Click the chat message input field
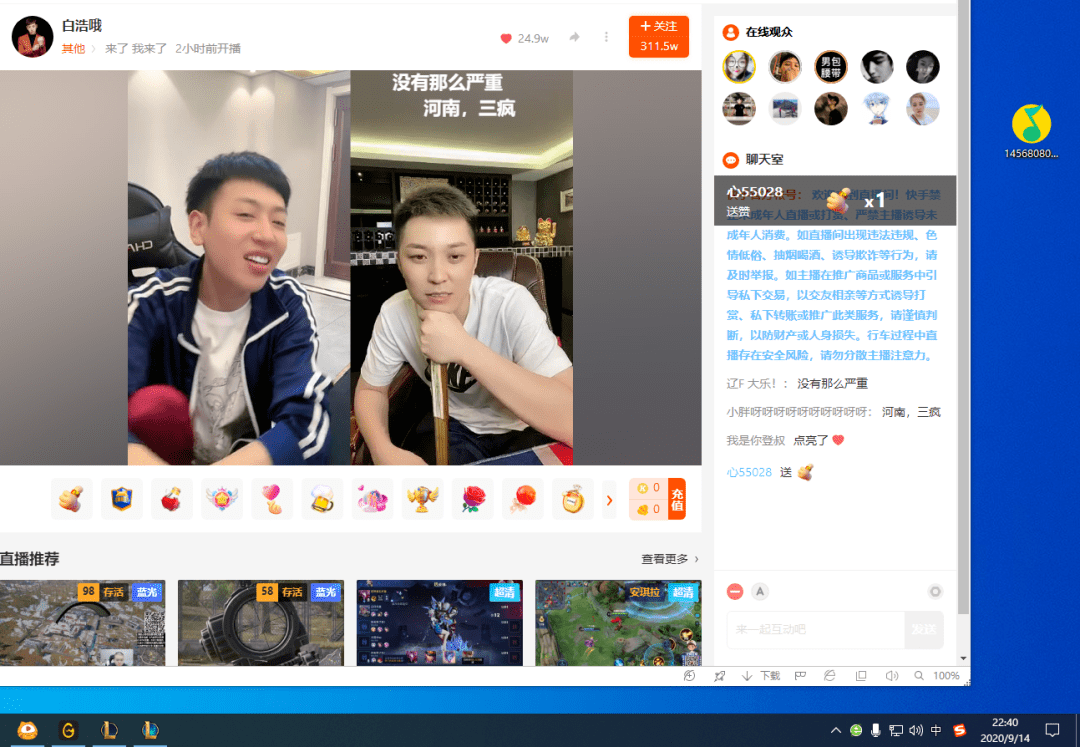The height and width of the screenshot is (747, 1080). (815, 629)
